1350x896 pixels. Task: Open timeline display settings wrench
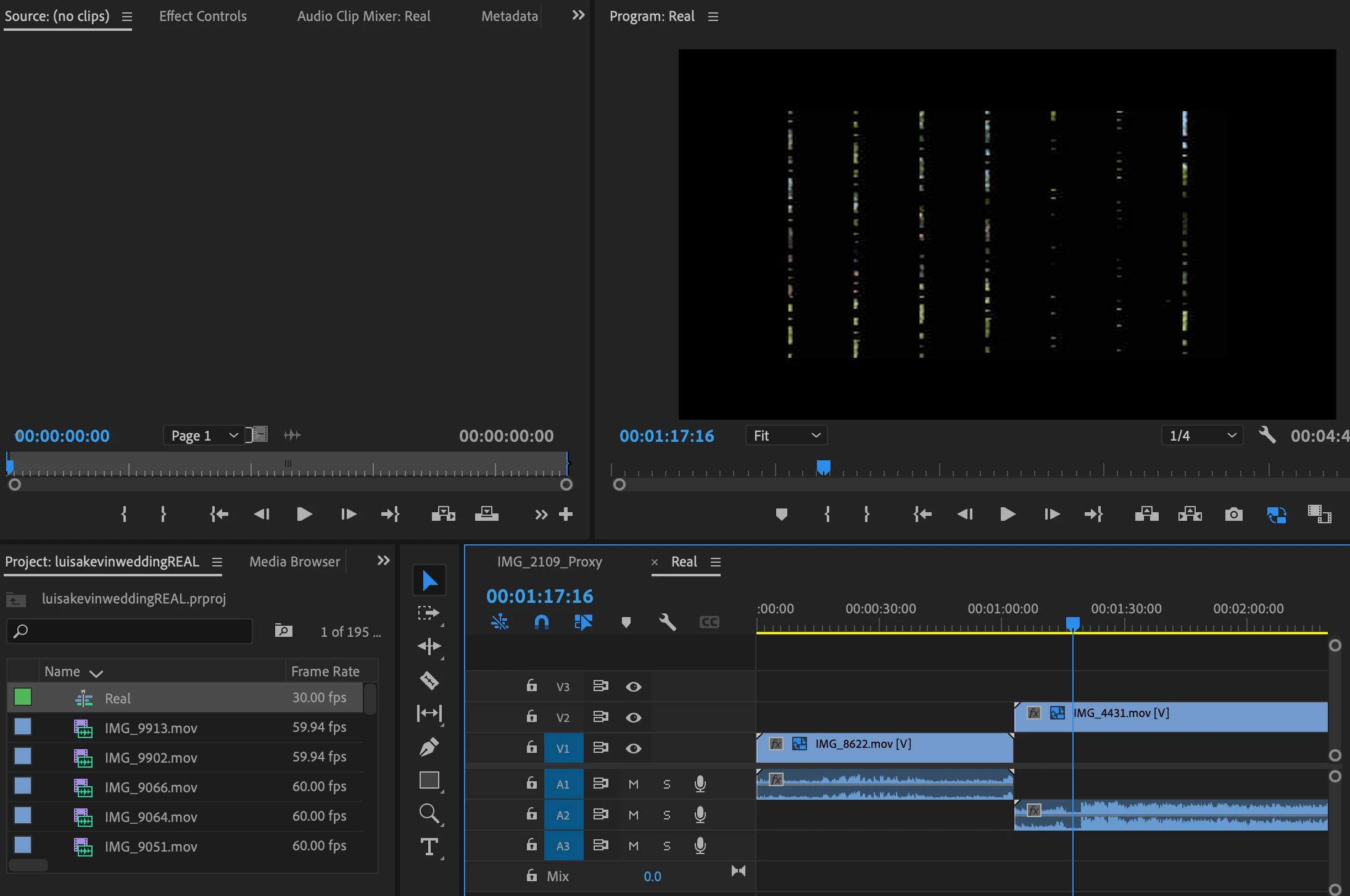tap(667, 622)
